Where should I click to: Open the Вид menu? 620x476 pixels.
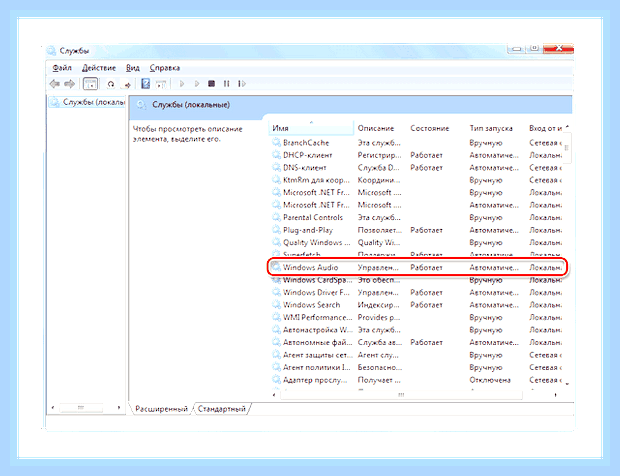click(x=133, y=68)
